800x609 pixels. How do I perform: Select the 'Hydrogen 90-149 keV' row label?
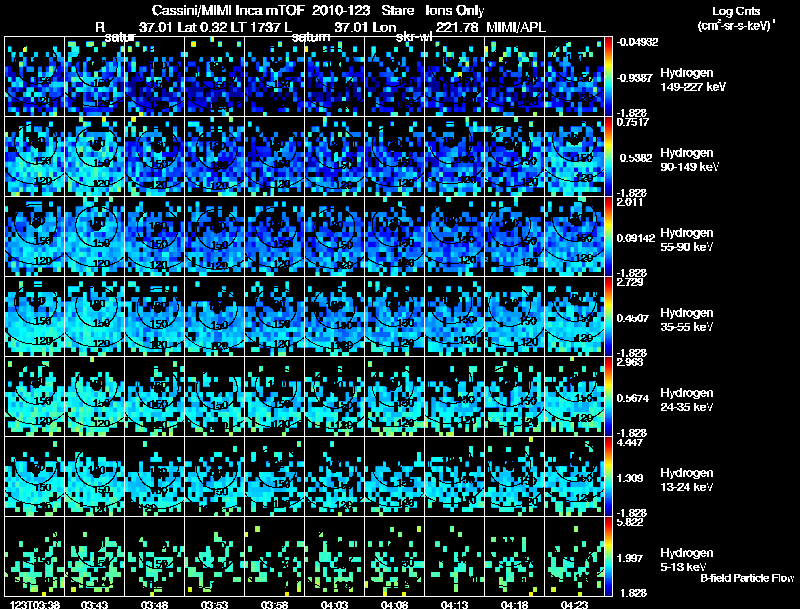tap(689, 160)
